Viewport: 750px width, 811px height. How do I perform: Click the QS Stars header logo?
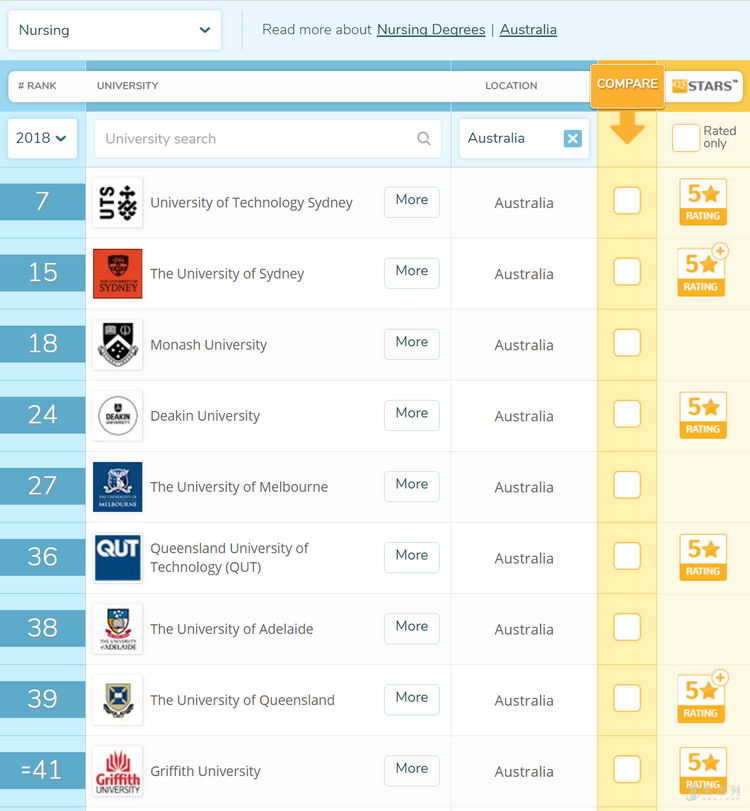(x=704, y=86)
